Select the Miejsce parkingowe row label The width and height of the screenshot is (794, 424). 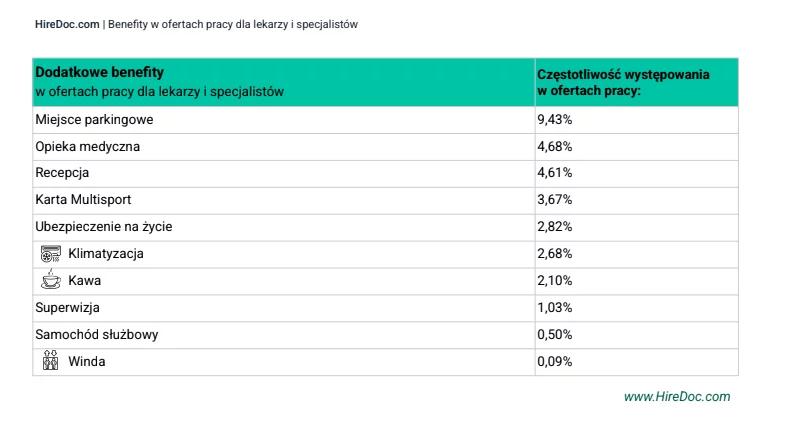pos(94,120)
